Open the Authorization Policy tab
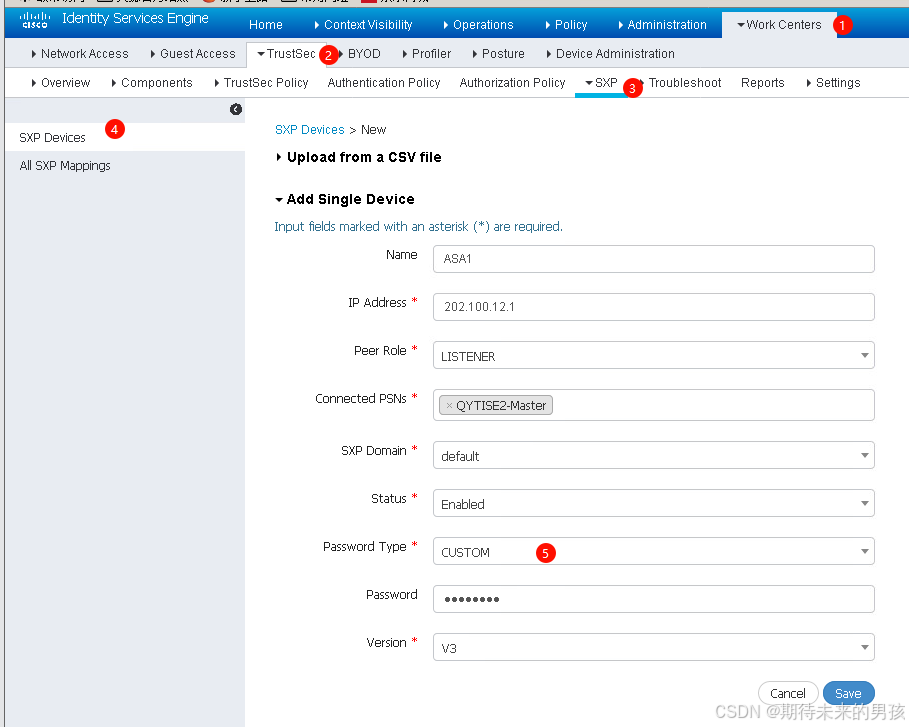The width and height of the screenshot is (909, 727). (x=512, y=83)
